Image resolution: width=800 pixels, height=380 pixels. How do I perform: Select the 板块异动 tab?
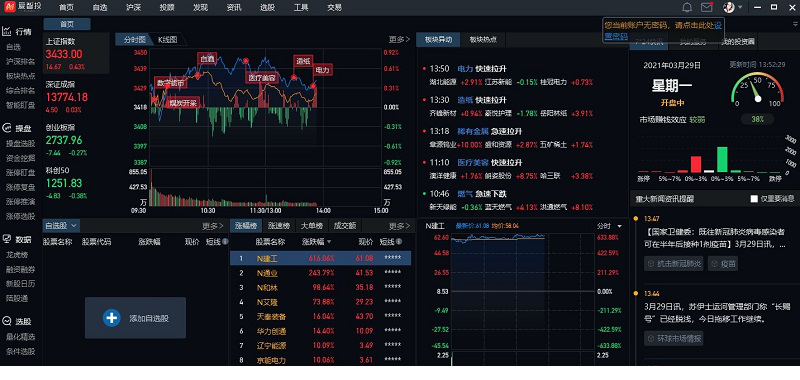tap(438, 39)
